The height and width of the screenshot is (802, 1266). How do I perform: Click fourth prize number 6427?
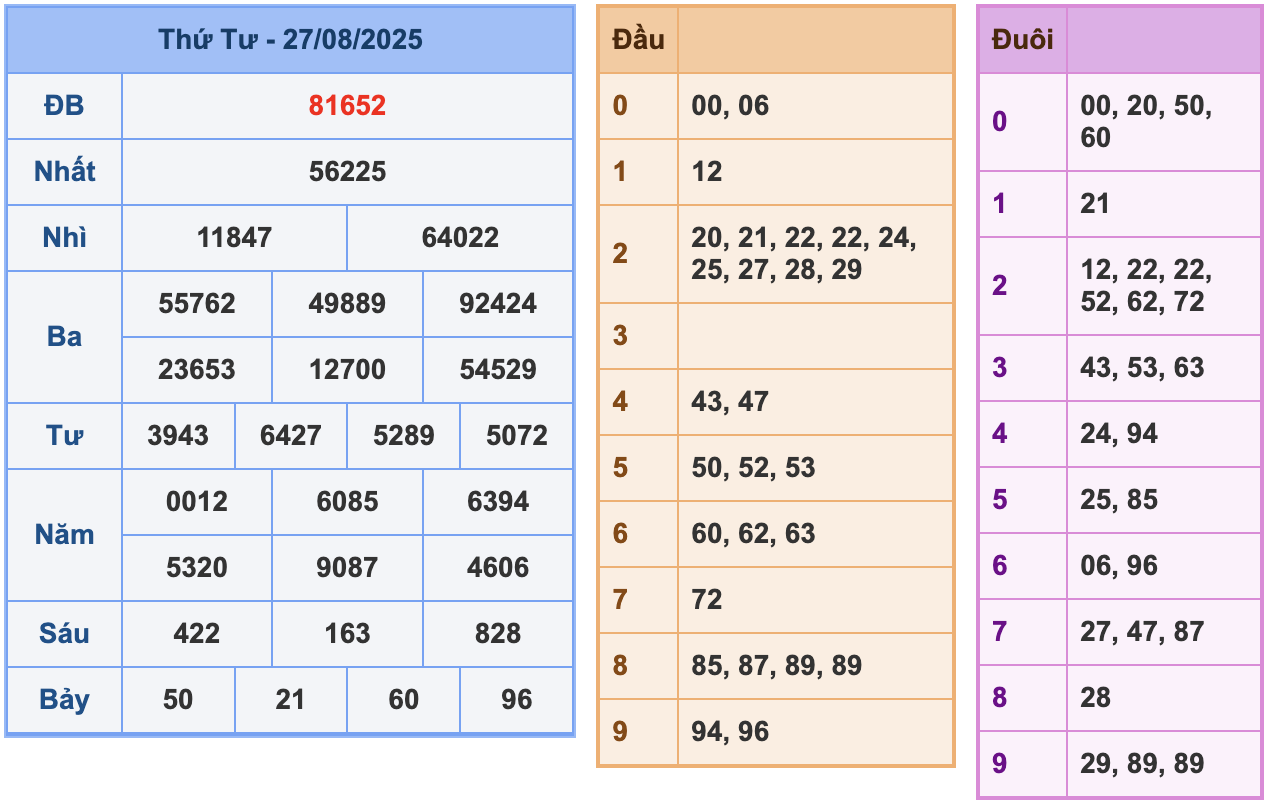pyautogui.click(x=290, y=436)
